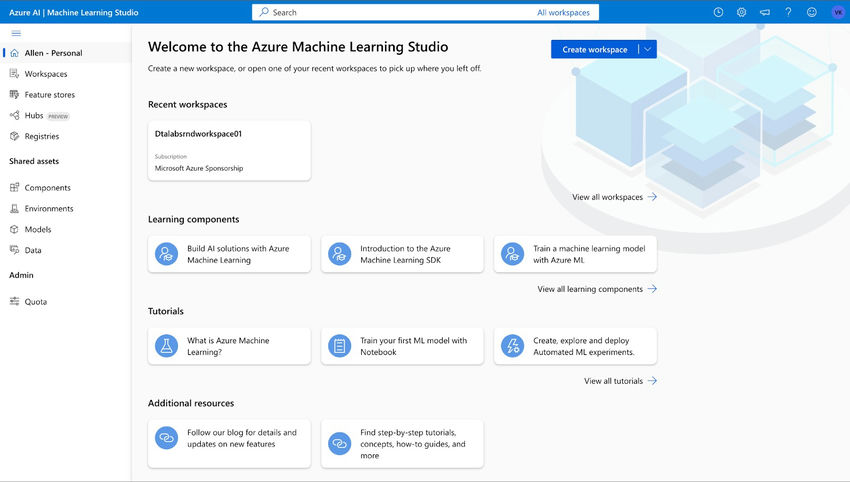Open the user account avatar
This screenshot has width=850, height=482.
point(838,12)
